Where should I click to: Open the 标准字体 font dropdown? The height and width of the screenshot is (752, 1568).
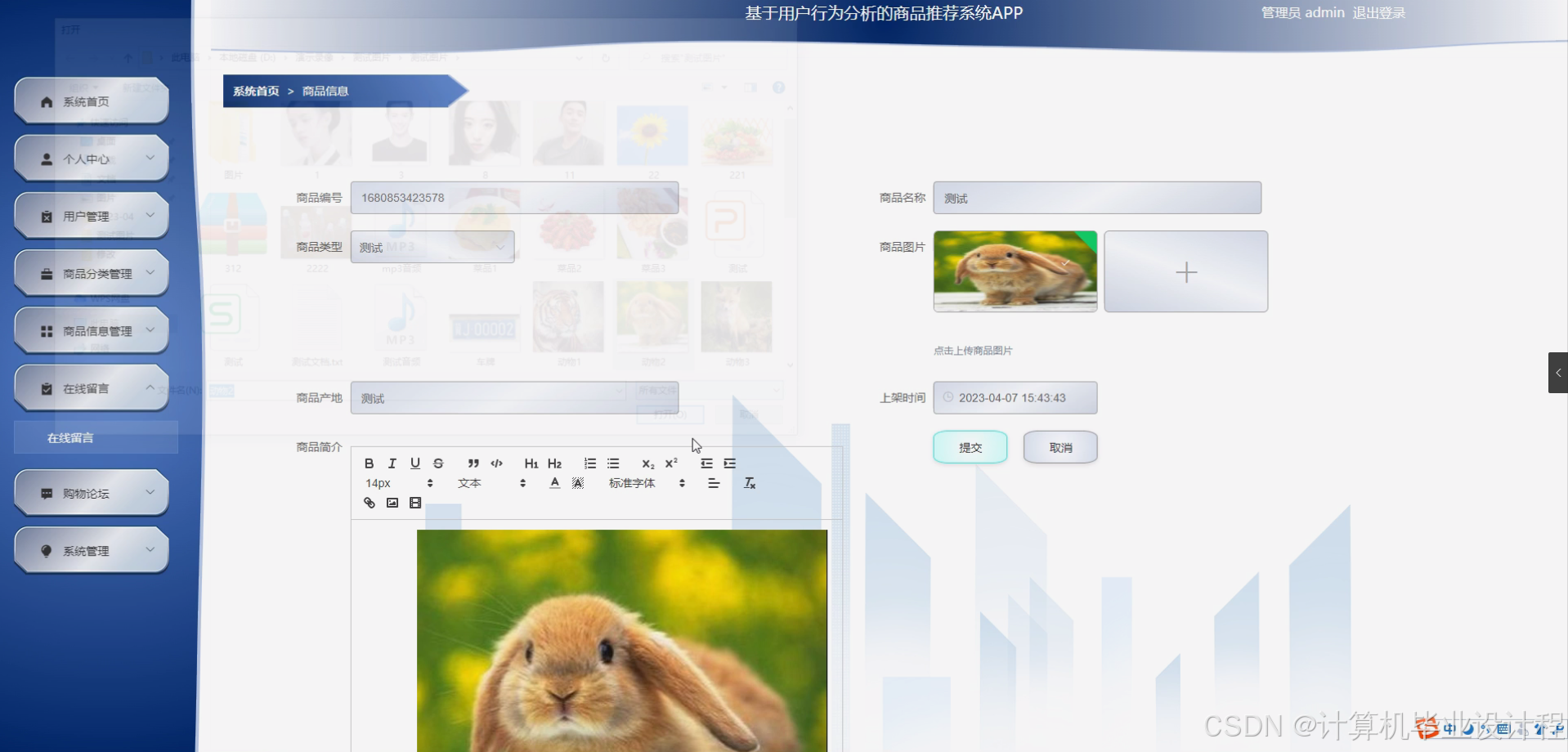point(647,483)
